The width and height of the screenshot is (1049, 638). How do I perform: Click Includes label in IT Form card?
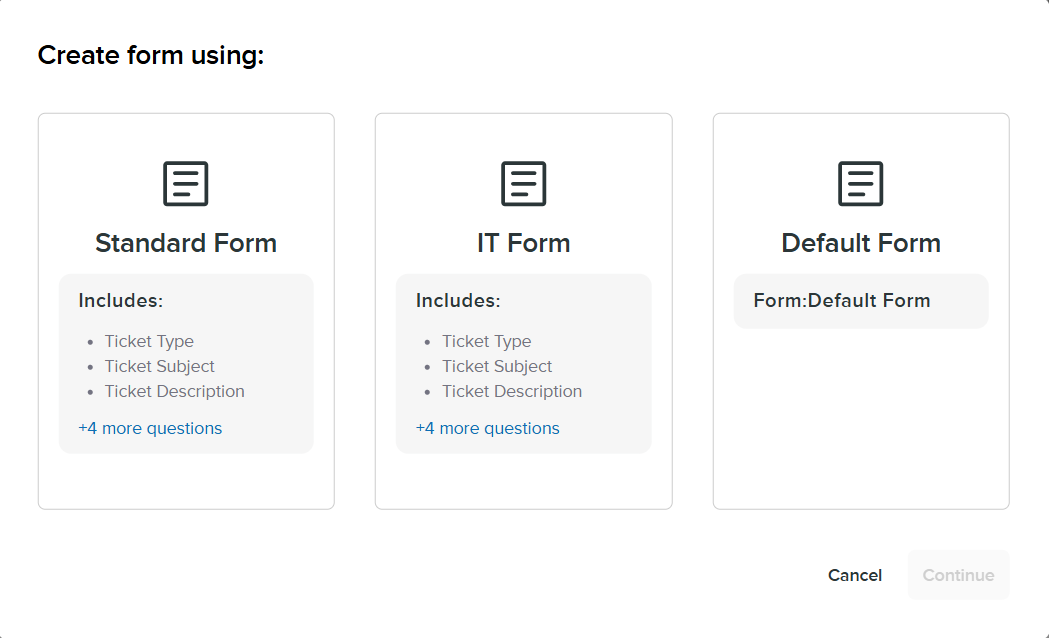point(458,300)
